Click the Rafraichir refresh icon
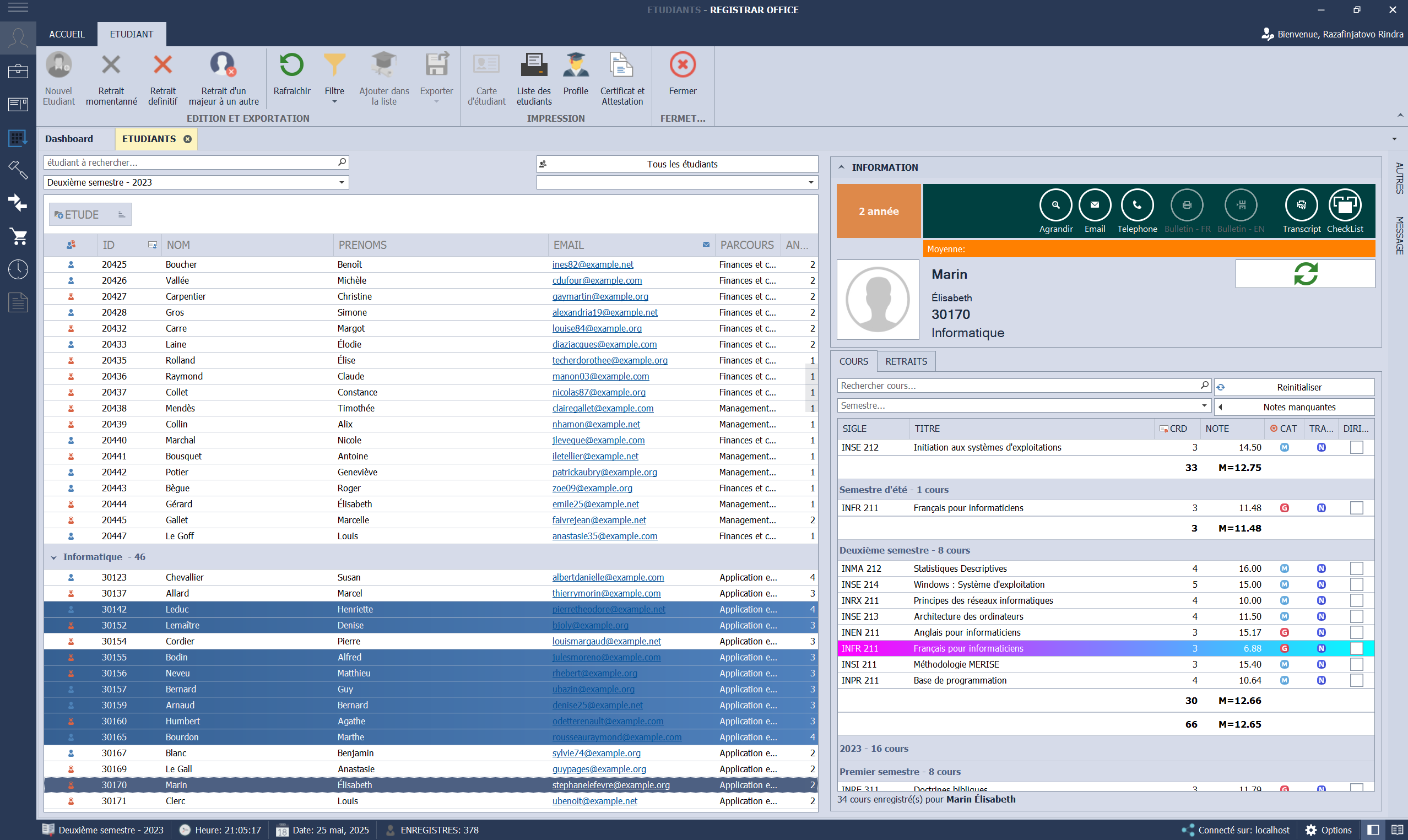The width and height of the screenshot is (1408, 840). 291,66
